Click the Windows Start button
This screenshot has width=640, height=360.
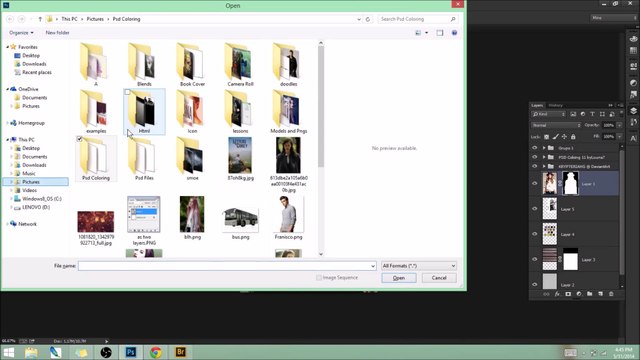9,352
